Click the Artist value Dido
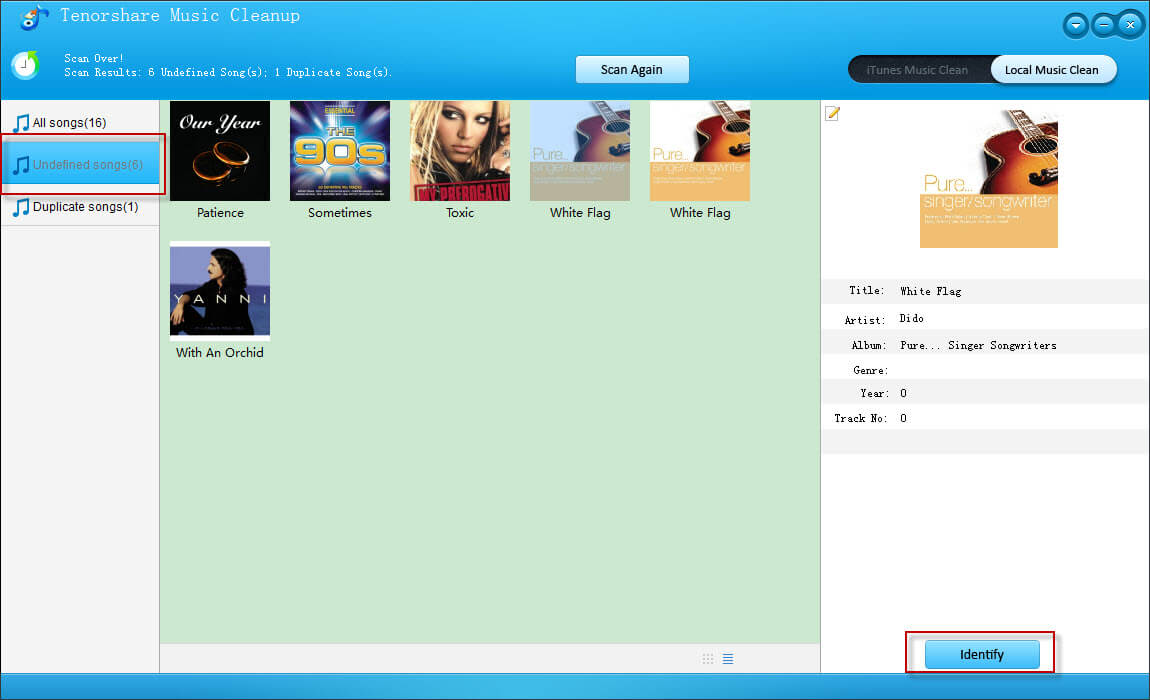The image size is (1150, 700). 912,318
